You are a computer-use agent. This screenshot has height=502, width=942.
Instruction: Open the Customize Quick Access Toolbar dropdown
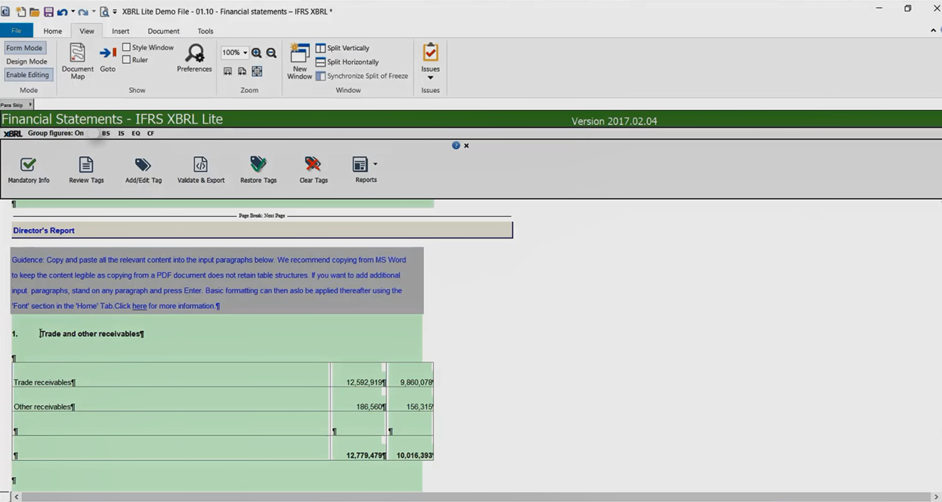[x=115, y=11]
